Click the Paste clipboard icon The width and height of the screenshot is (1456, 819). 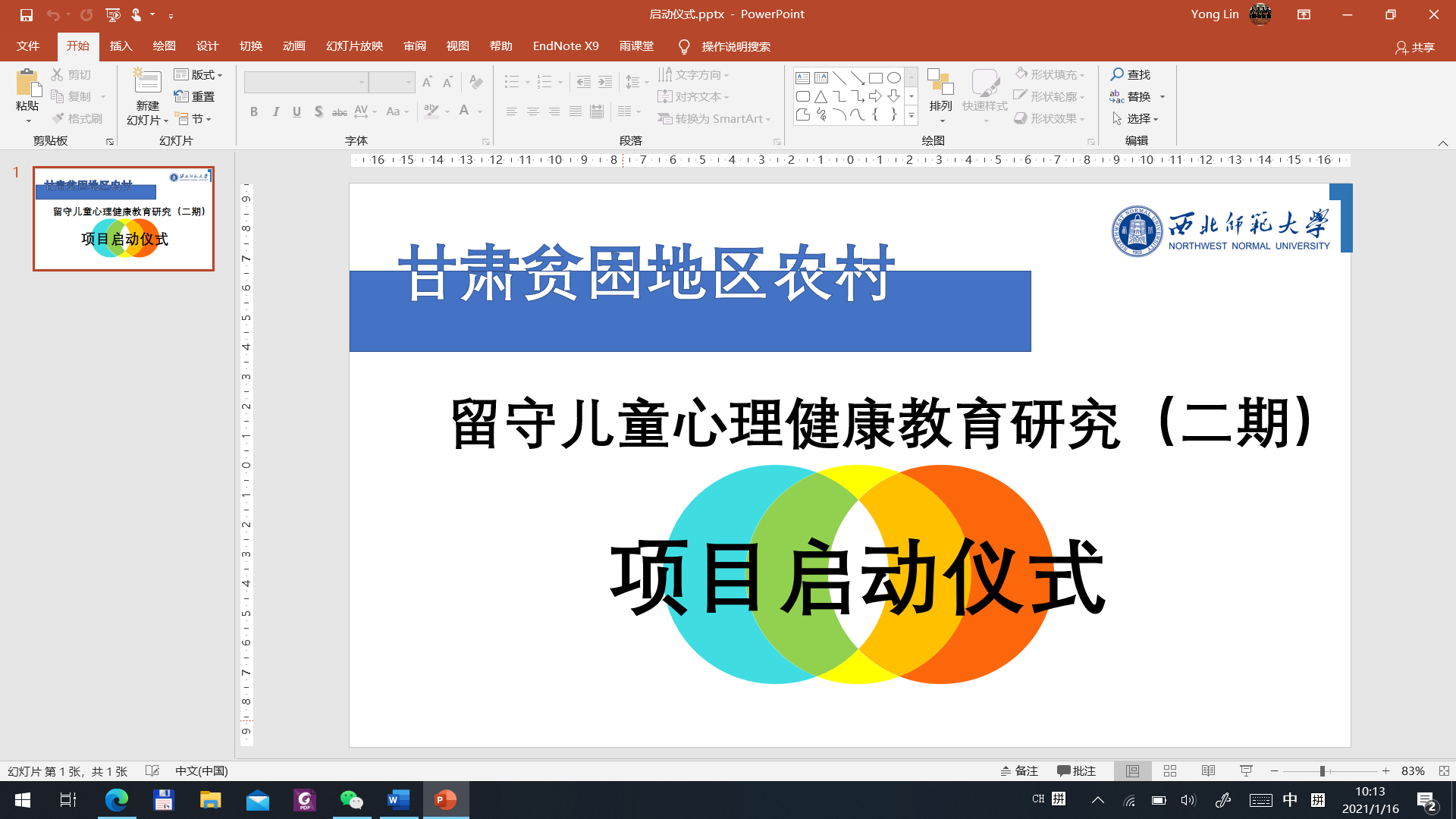(27, 83)
